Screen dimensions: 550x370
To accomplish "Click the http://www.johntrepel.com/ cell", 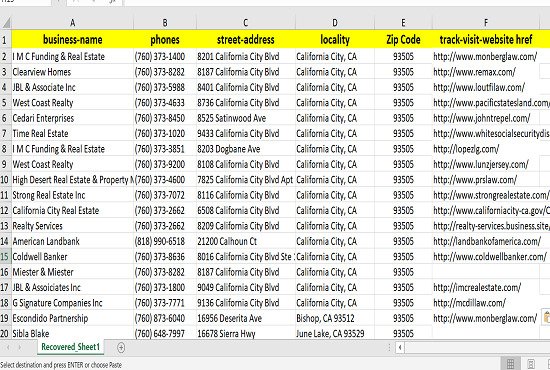I will pyautogui.click(x=486, y=118).
